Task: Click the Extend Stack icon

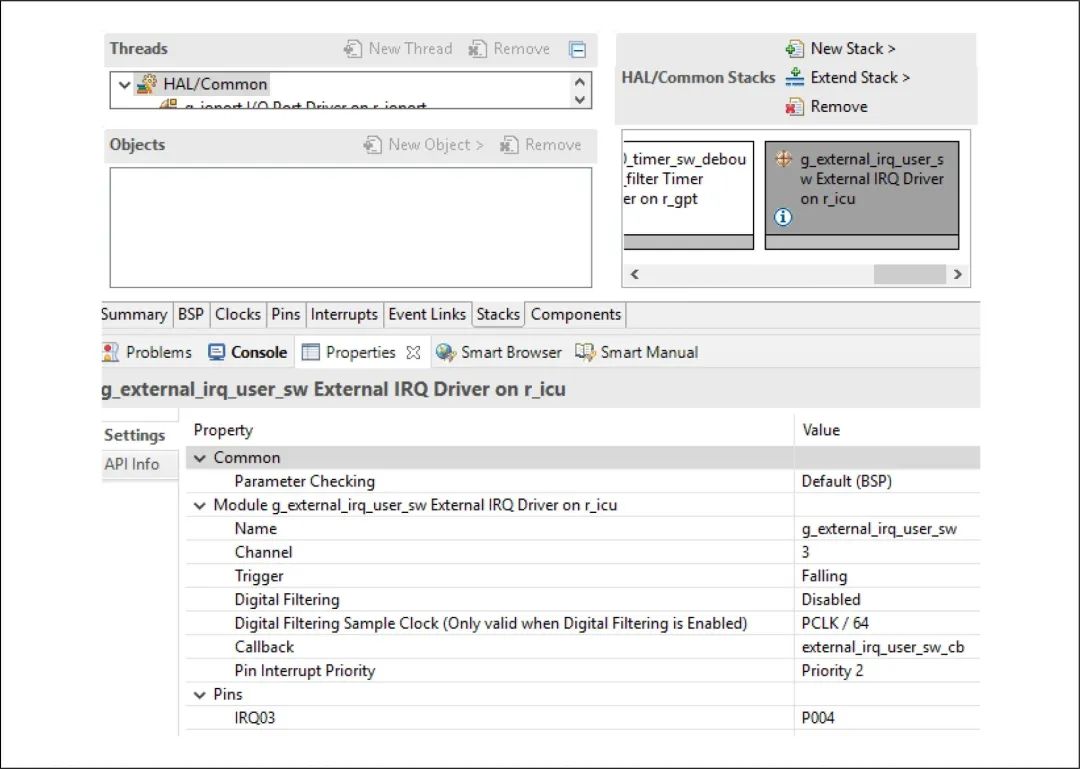Action: pos(795,78)
